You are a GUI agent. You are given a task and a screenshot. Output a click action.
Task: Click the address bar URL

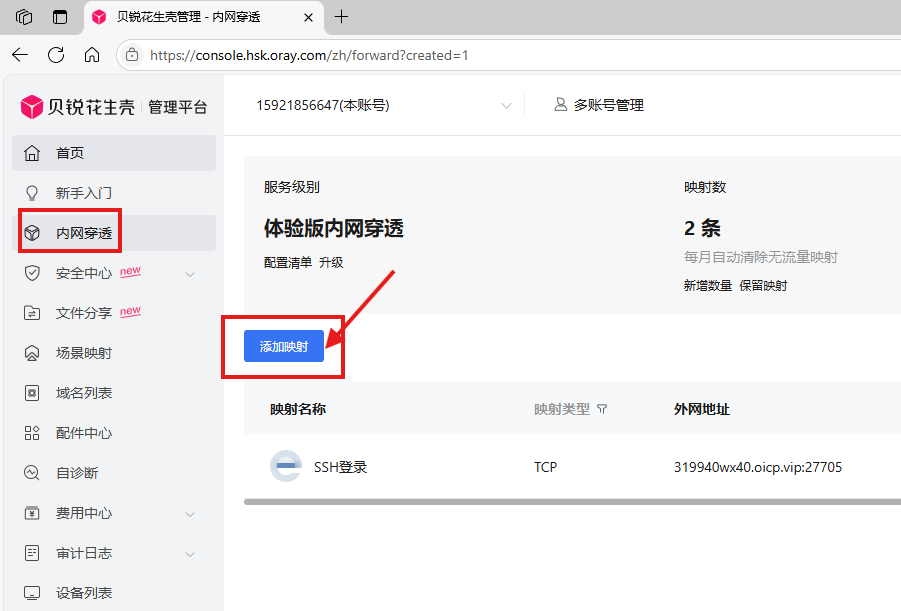(x=309, y=55)
